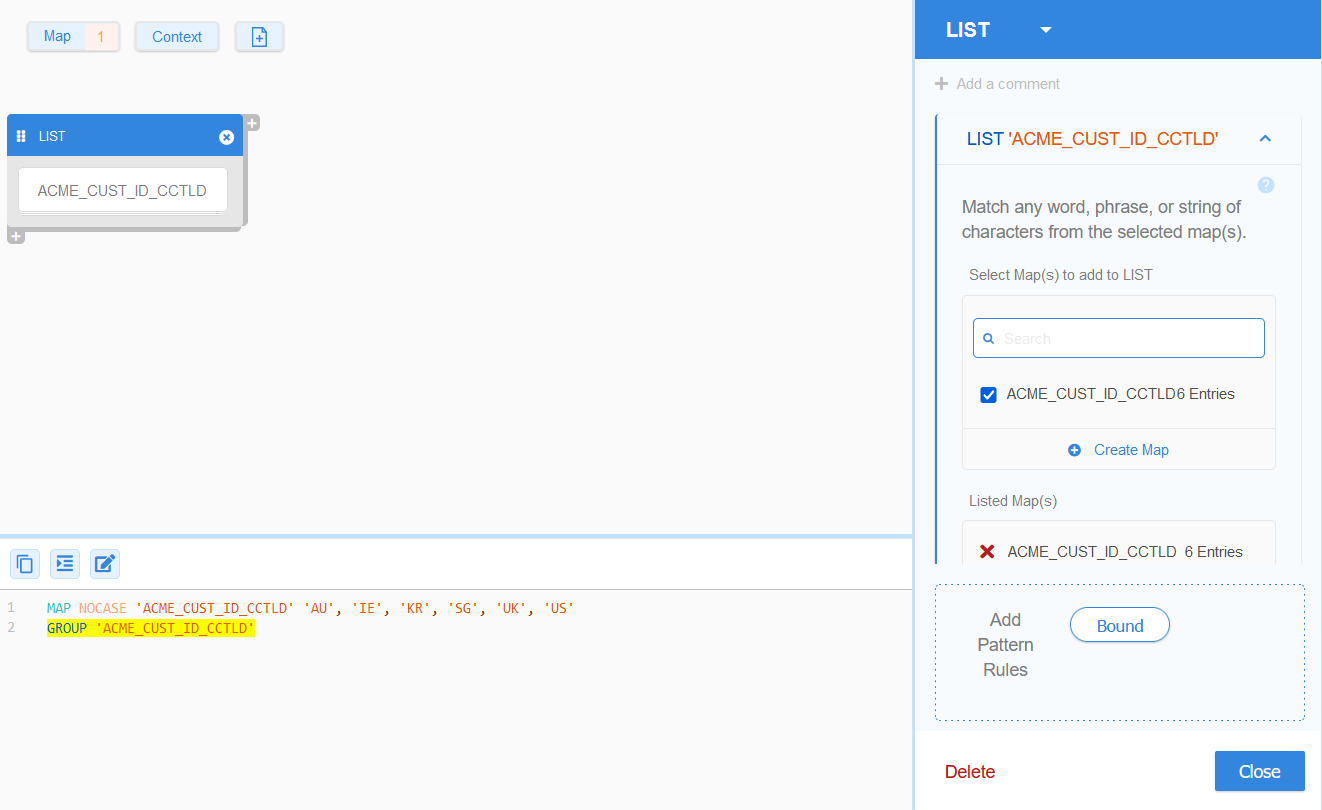The height and width of the screenshot is (810, 1322).
Task: Click the MAP NOCASE code line
Action: click(310, 608)
